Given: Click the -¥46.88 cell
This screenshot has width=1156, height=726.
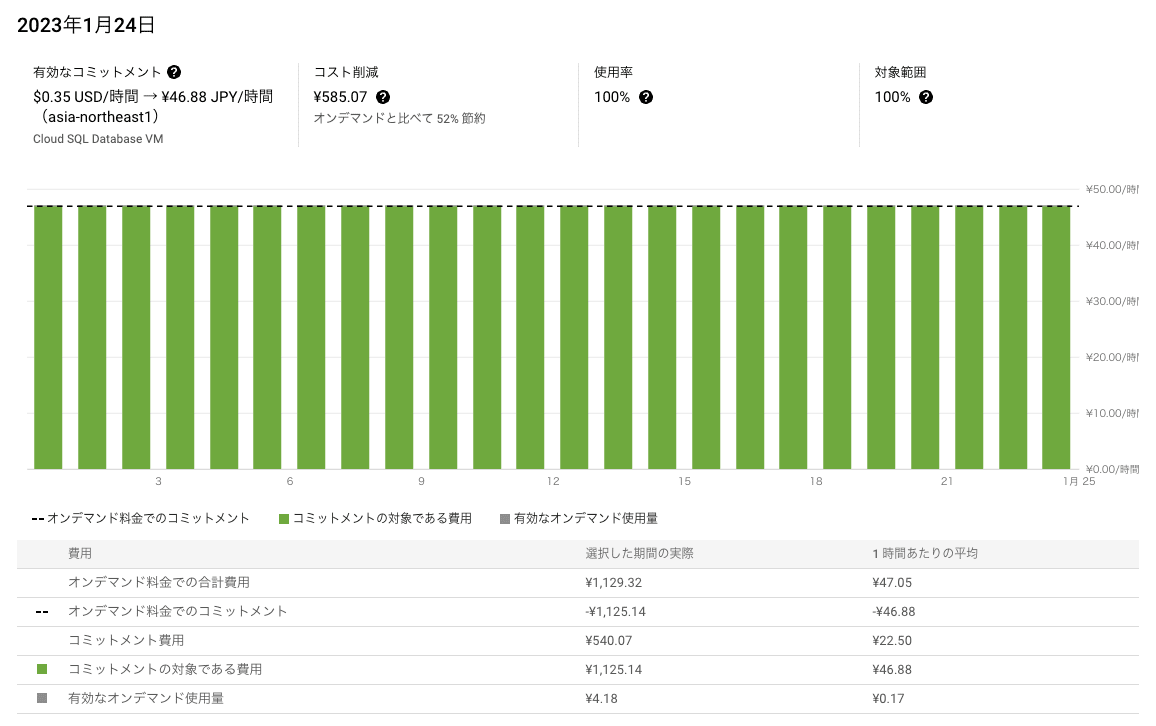Looking at the screenshot, I should [x=894, y=612].
